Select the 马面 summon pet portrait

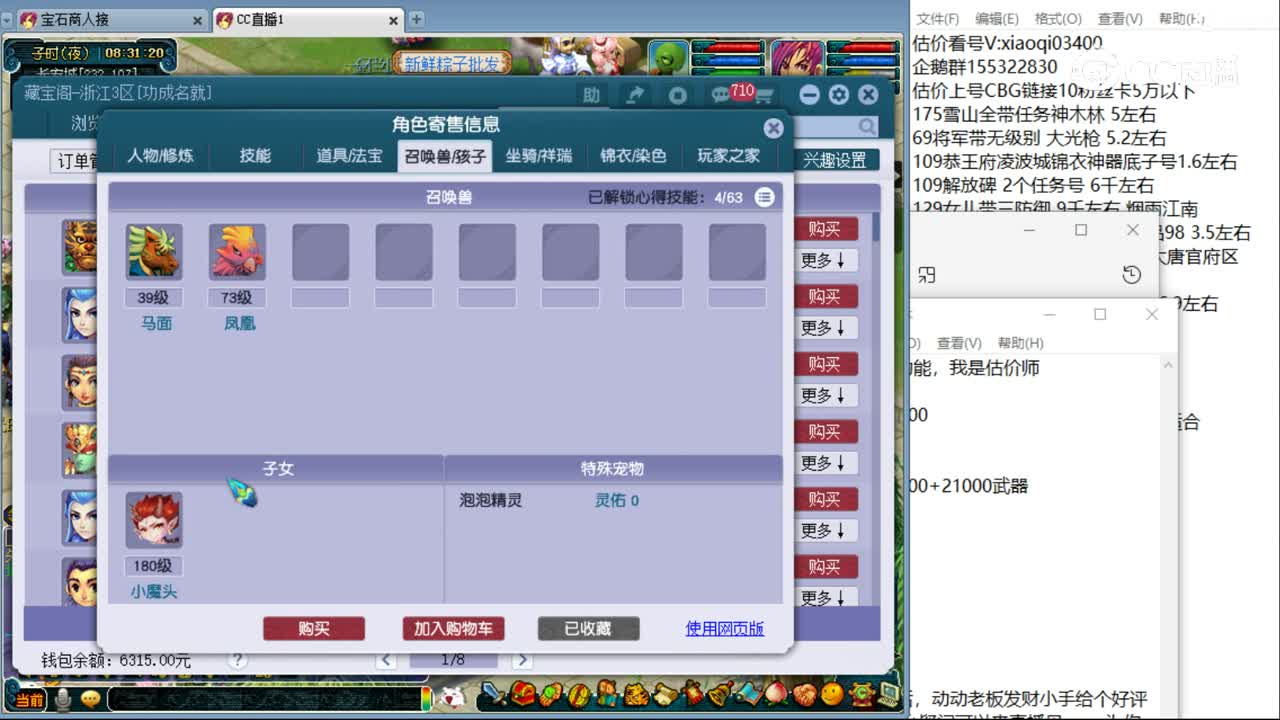[x=155, y=252]
